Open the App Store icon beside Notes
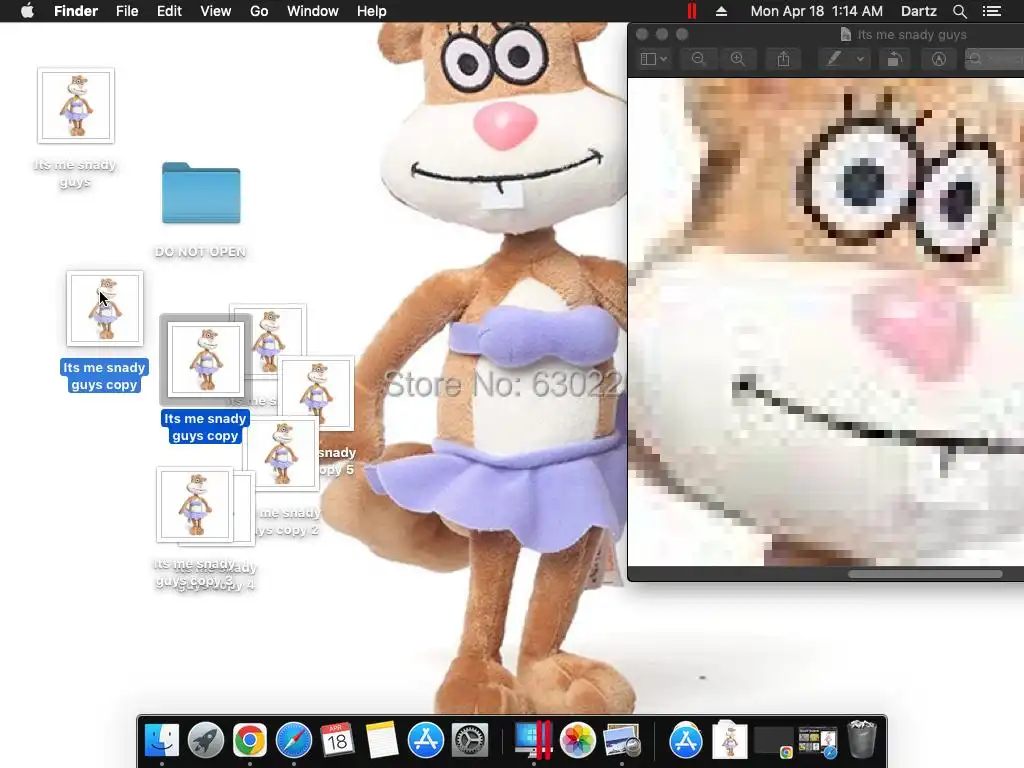Screen dimensions: 1024x768 [x=426, y=740]
